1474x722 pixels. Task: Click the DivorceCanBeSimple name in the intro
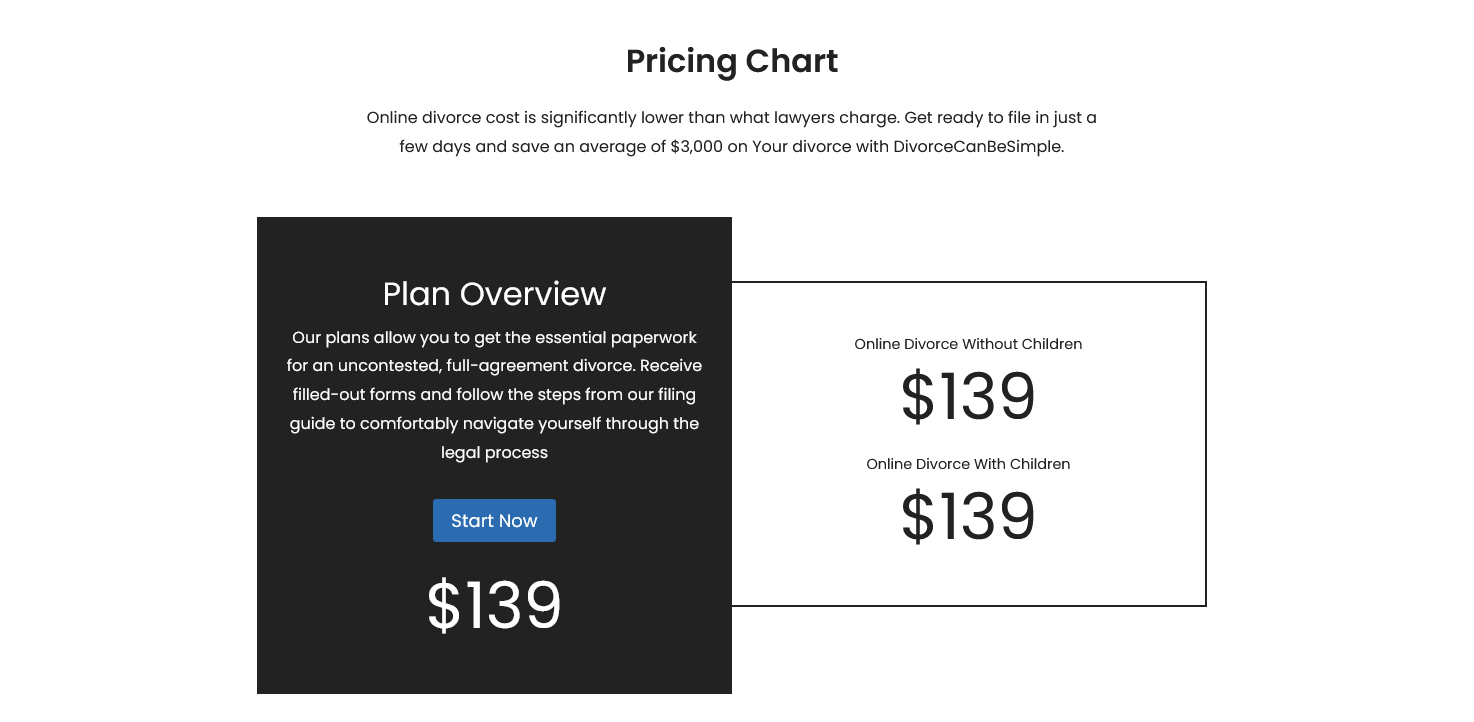click(x=977, y=146)
